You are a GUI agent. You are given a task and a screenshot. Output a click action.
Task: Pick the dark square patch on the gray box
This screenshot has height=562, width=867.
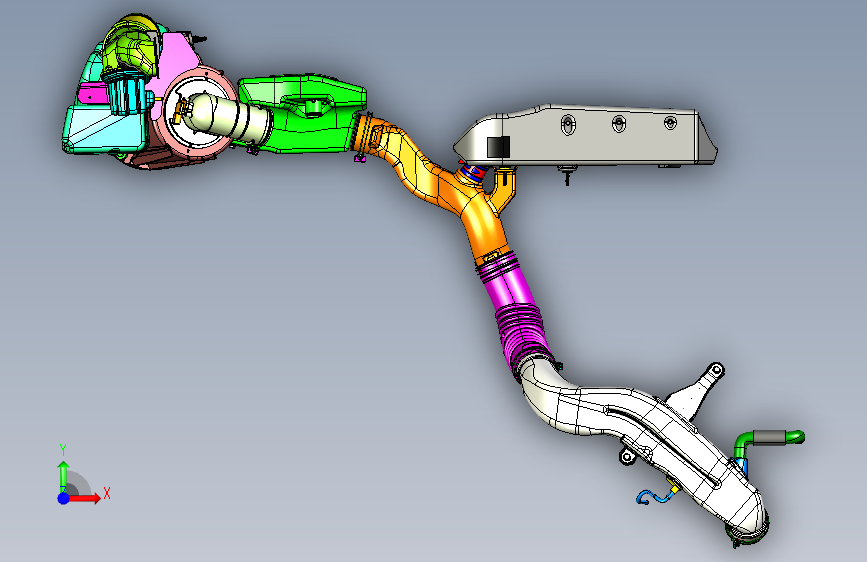[498, 147]
